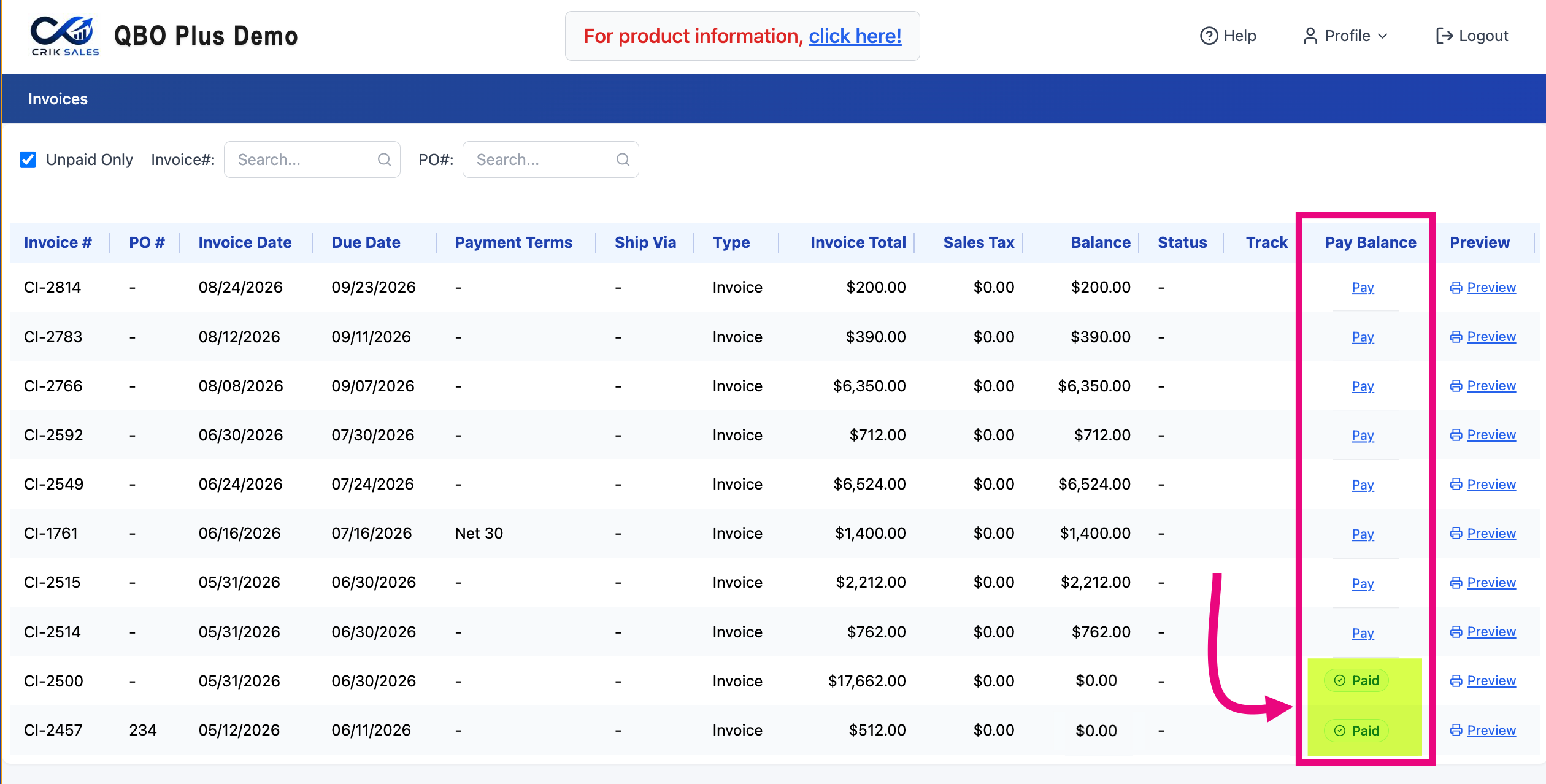
Task: Select the '$17,662.00' invoice total cell
Action: 867,681
